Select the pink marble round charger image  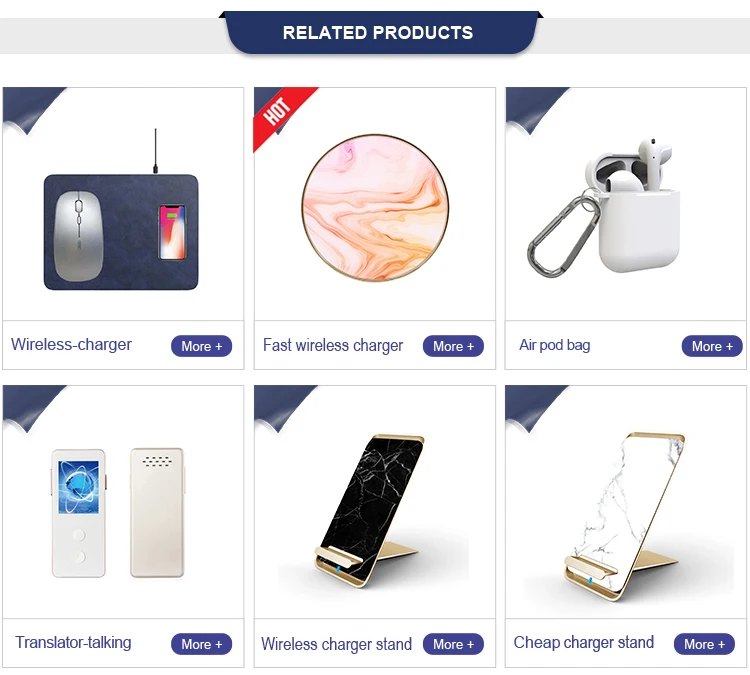pyautogui.click(x=375, y=207)
